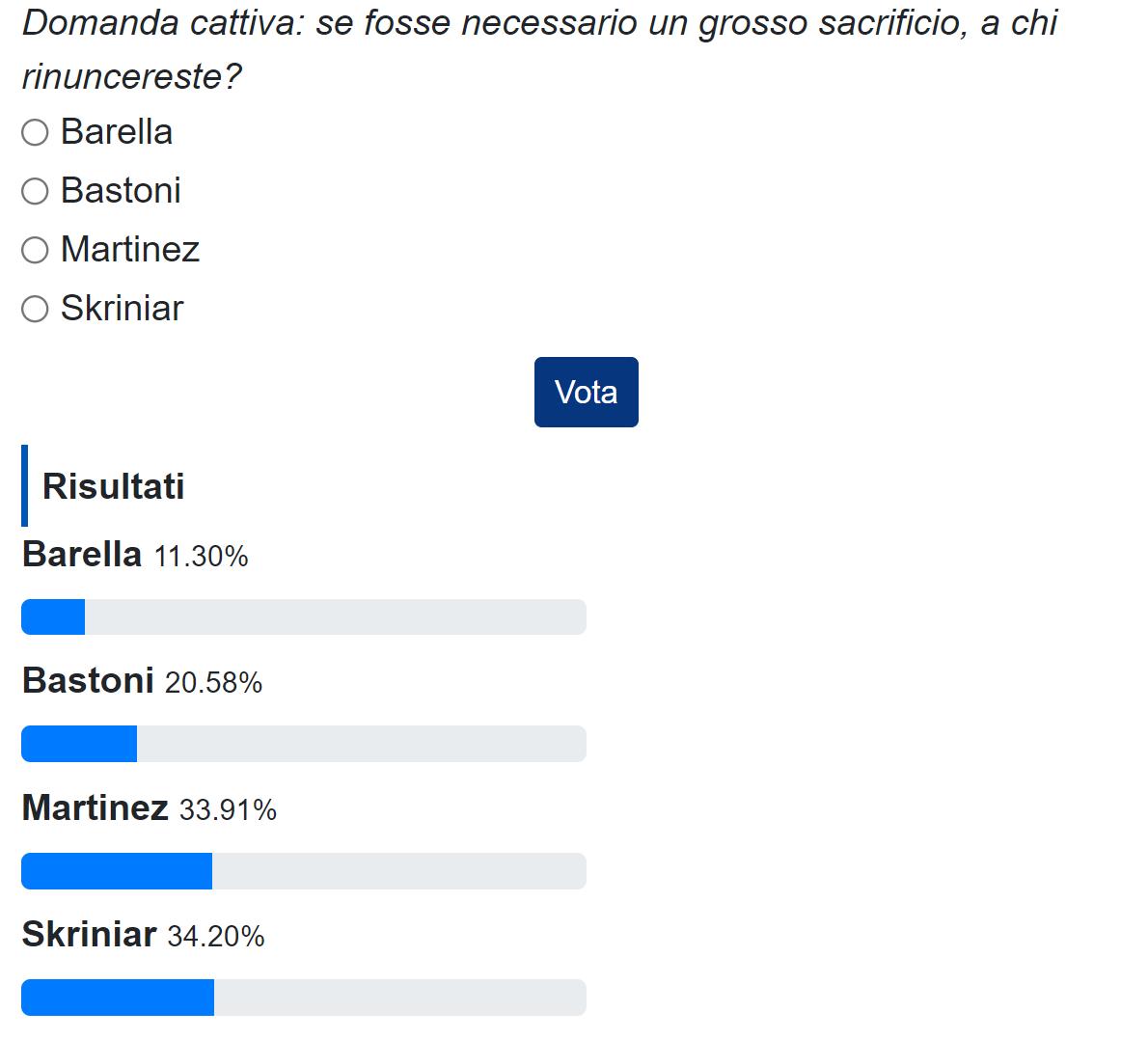Click the 11.30% result percentage
This screenshot has width=1148, height=1039.
tap(201, 557)
